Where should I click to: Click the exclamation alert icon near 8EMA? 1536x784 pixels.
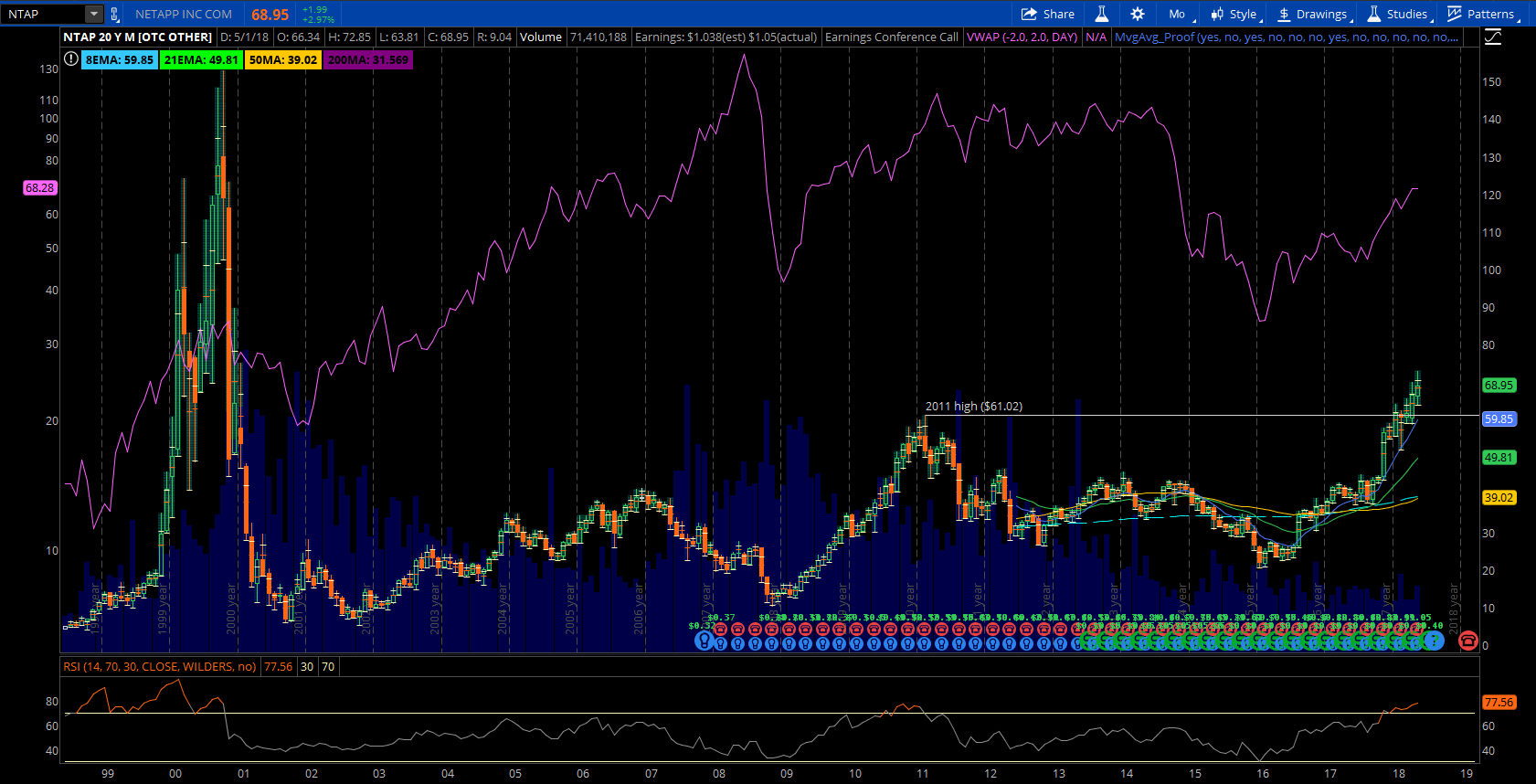point(71,59)
